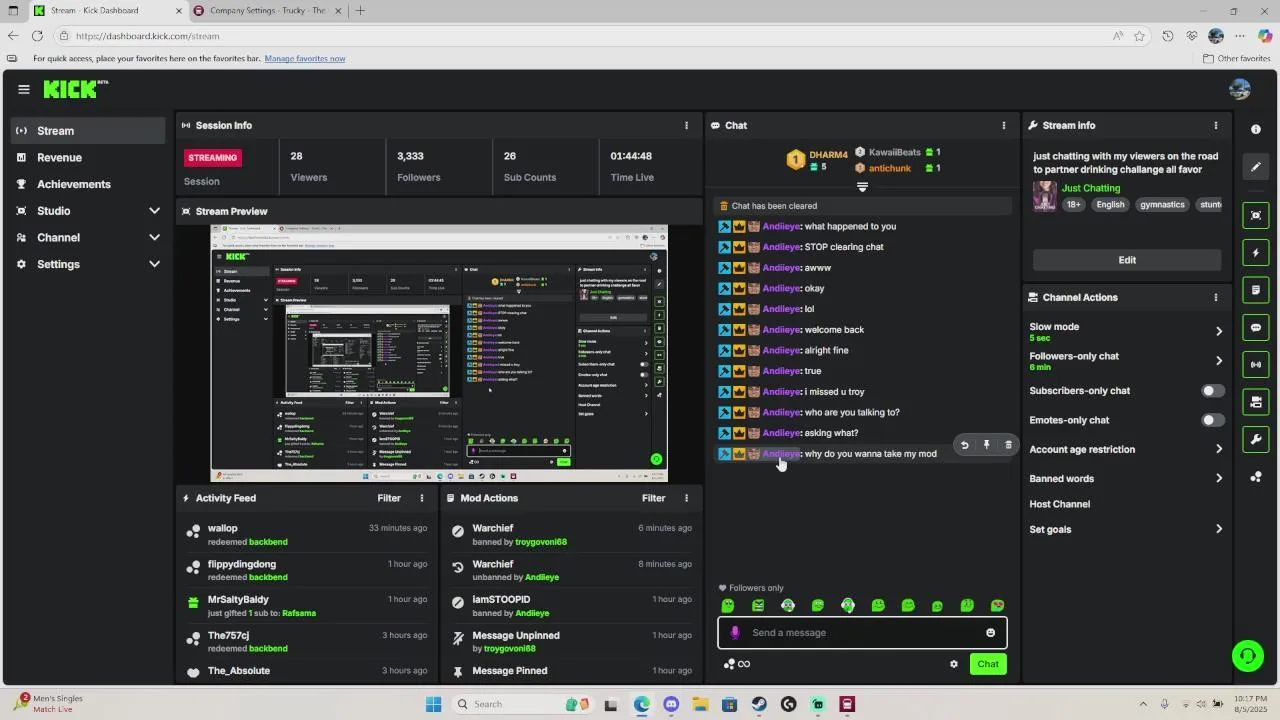
Task: Click the profile avatar in Kick header
Action: point(1240,89)
